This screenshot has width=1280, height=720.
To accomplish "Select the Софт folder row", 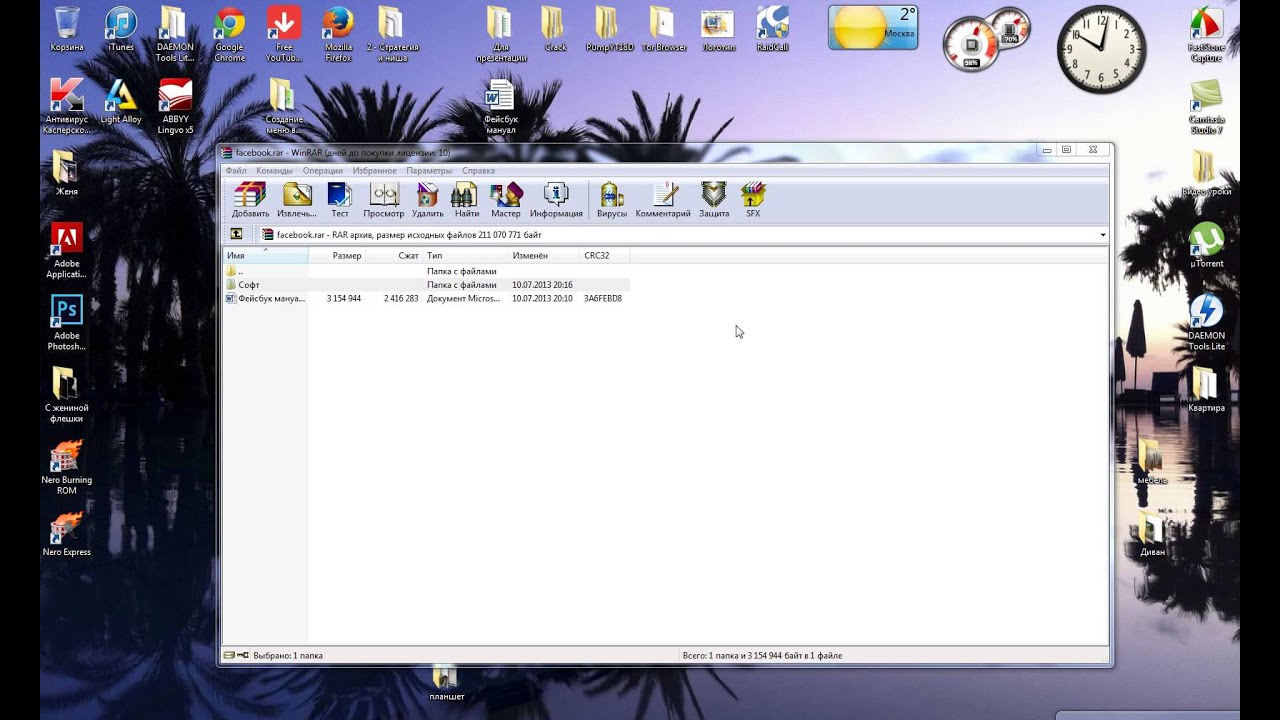I will (426, 285).
